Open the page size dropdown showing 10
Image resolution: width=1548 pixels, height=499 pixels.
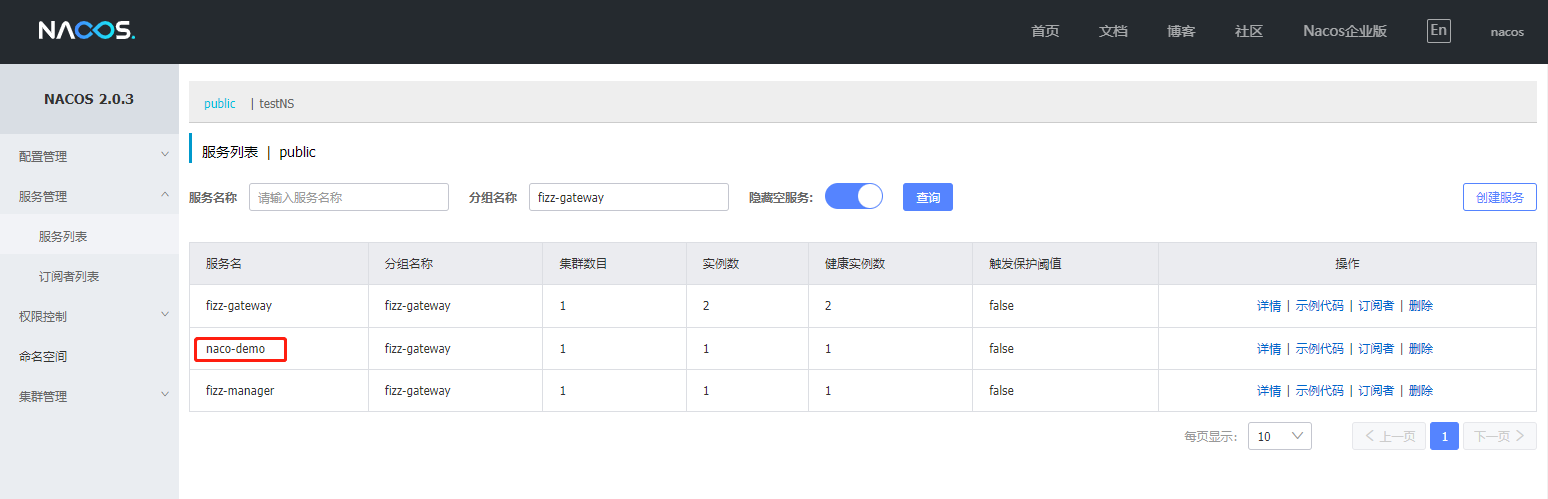[x=1279, y=436]
